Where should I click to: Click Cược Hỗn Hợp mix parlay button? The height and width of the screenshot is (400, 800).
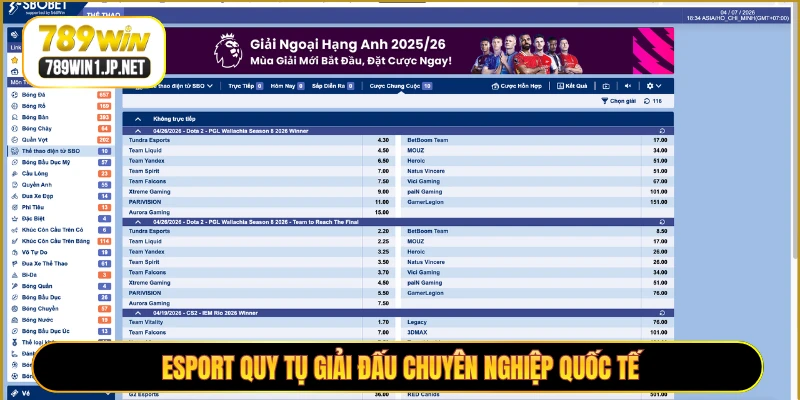point(517,86)
